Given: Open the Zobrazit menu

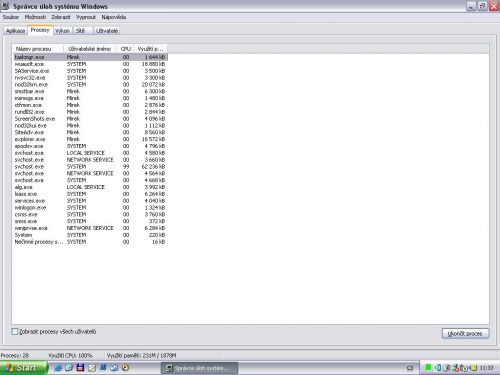Looking at the screenshot, I should tap(61, 17).
